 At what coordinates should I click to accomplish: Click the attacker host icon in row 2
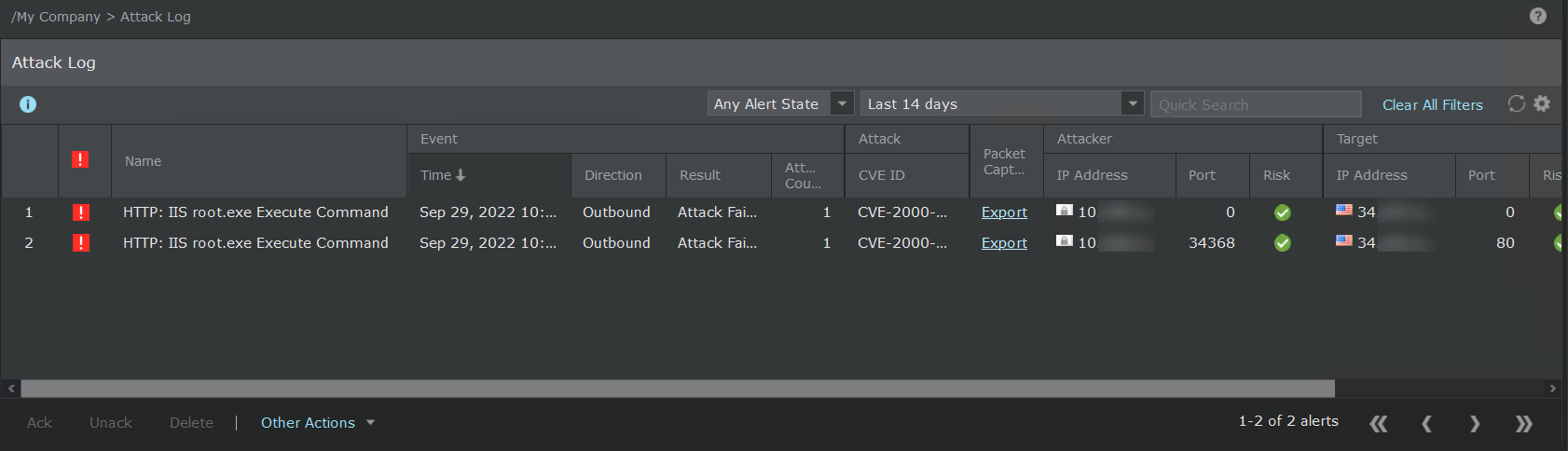[1065, 240]
